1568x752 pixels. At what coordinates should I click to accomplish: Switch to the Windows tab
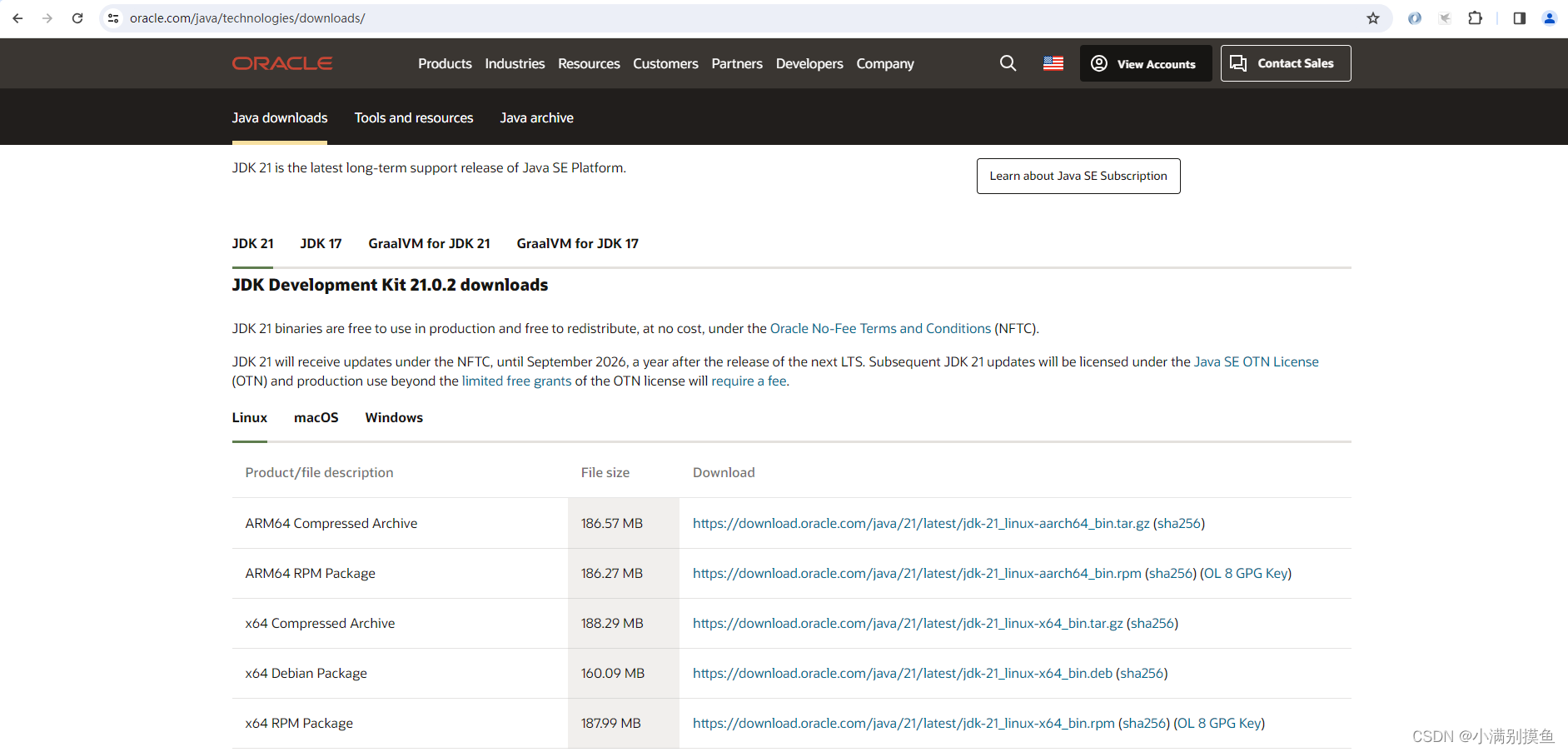pyautogui.click(x=394, y=417)
